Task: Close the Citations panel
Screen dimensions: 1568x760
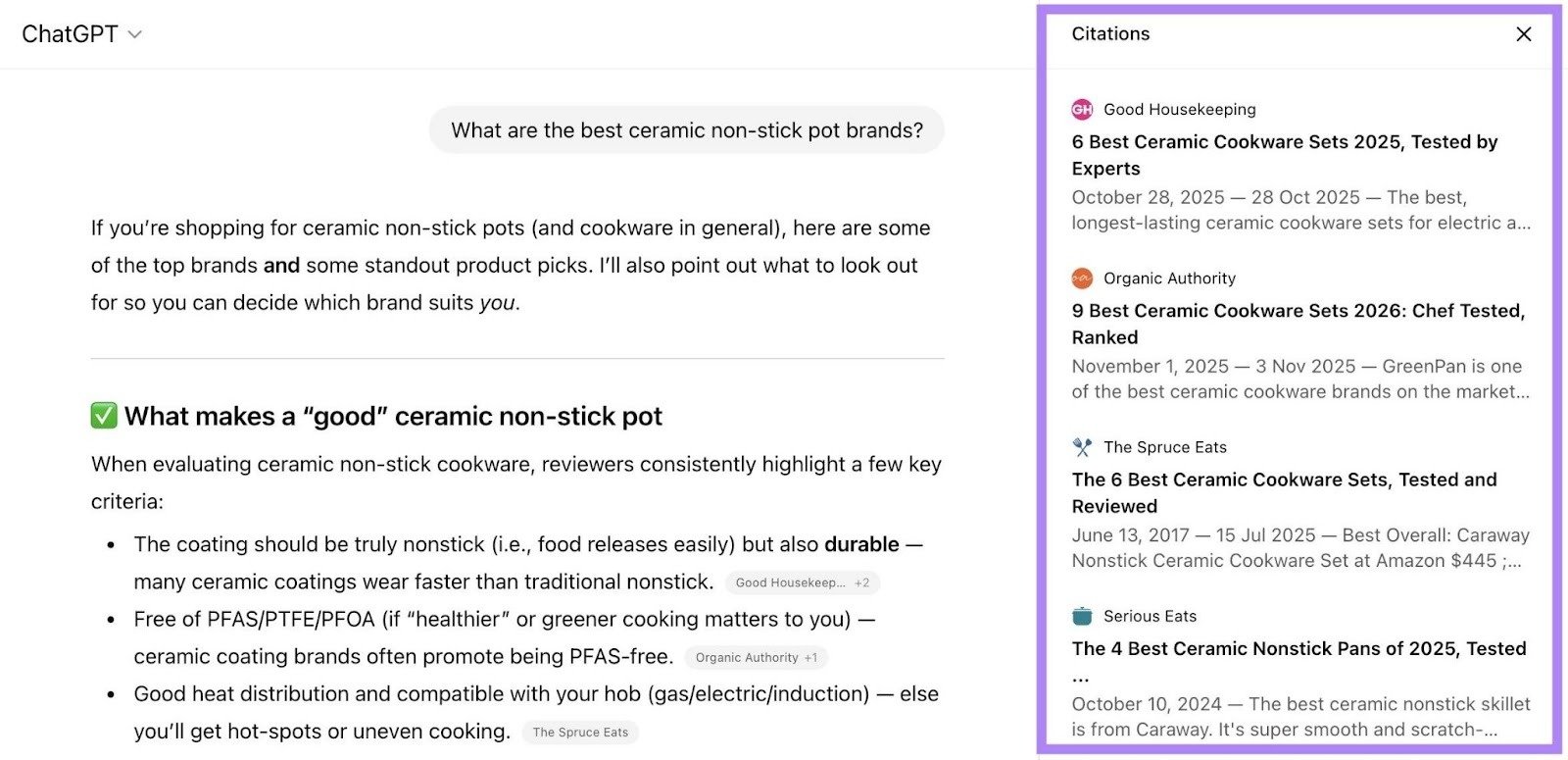Action: point(1523,34)
